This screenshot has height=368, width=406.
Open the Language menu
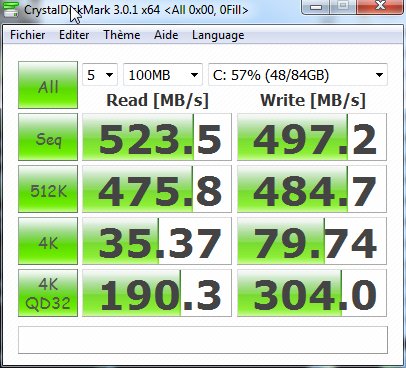point(218,35)
